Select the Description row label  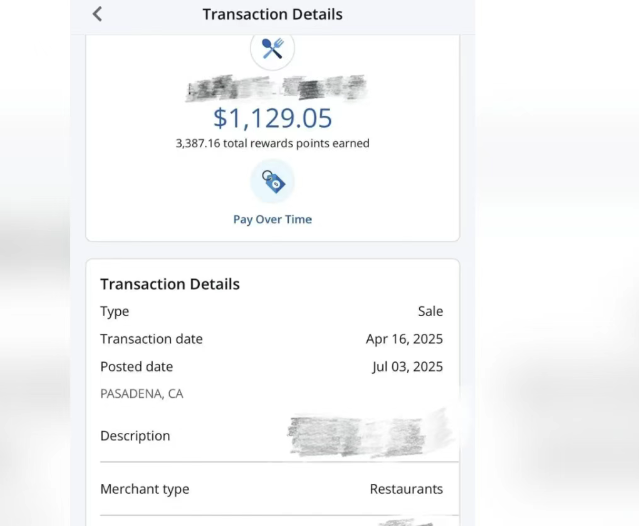tap(135, 436)
